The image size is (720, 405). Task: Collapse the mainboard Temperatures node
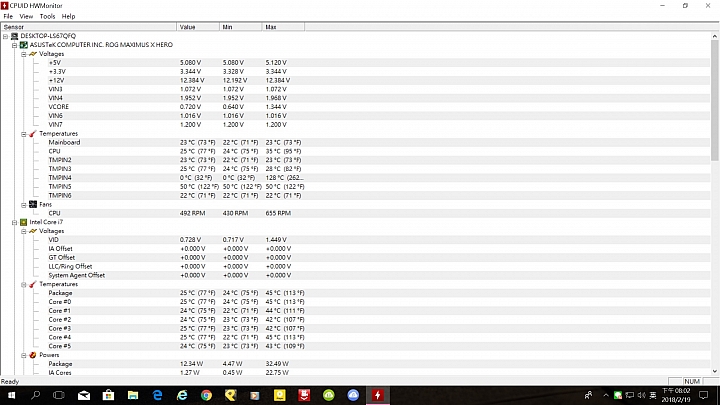click(23, 134)
